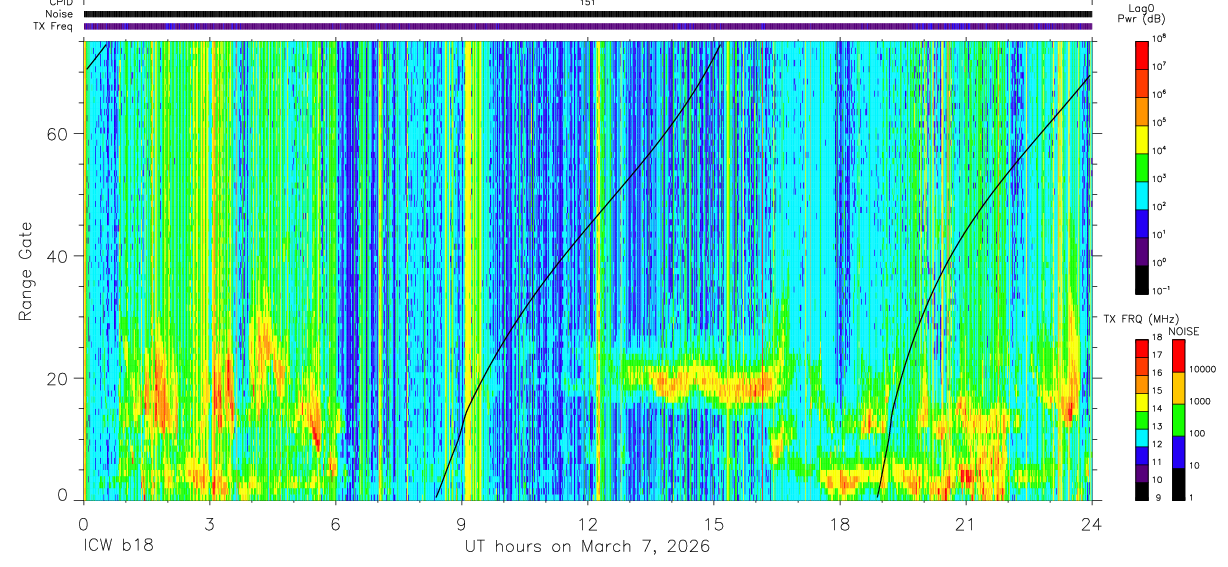Click the '10000' label on the NOISE scale
Viewport: 1228px width, 567px height.
[1203, 369]
